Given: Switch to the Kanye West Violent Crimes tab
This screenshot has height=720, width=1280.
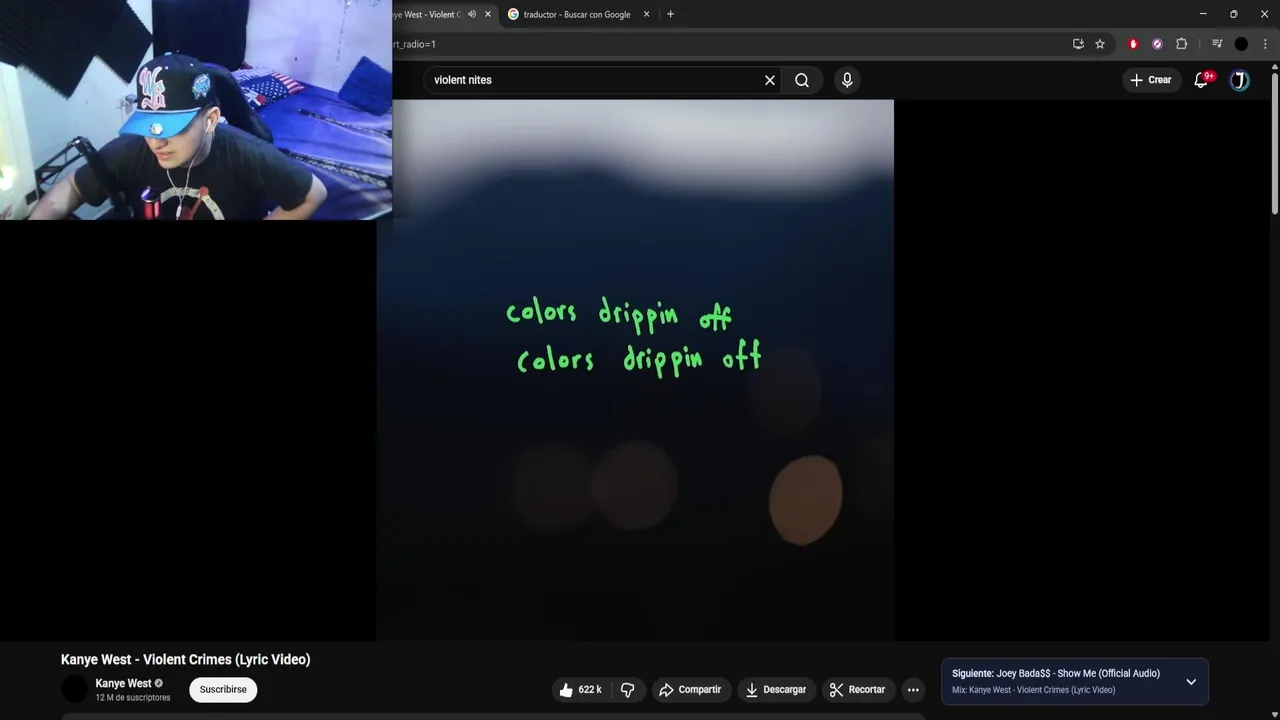Looking at the screenshot, I should [428, 14].
